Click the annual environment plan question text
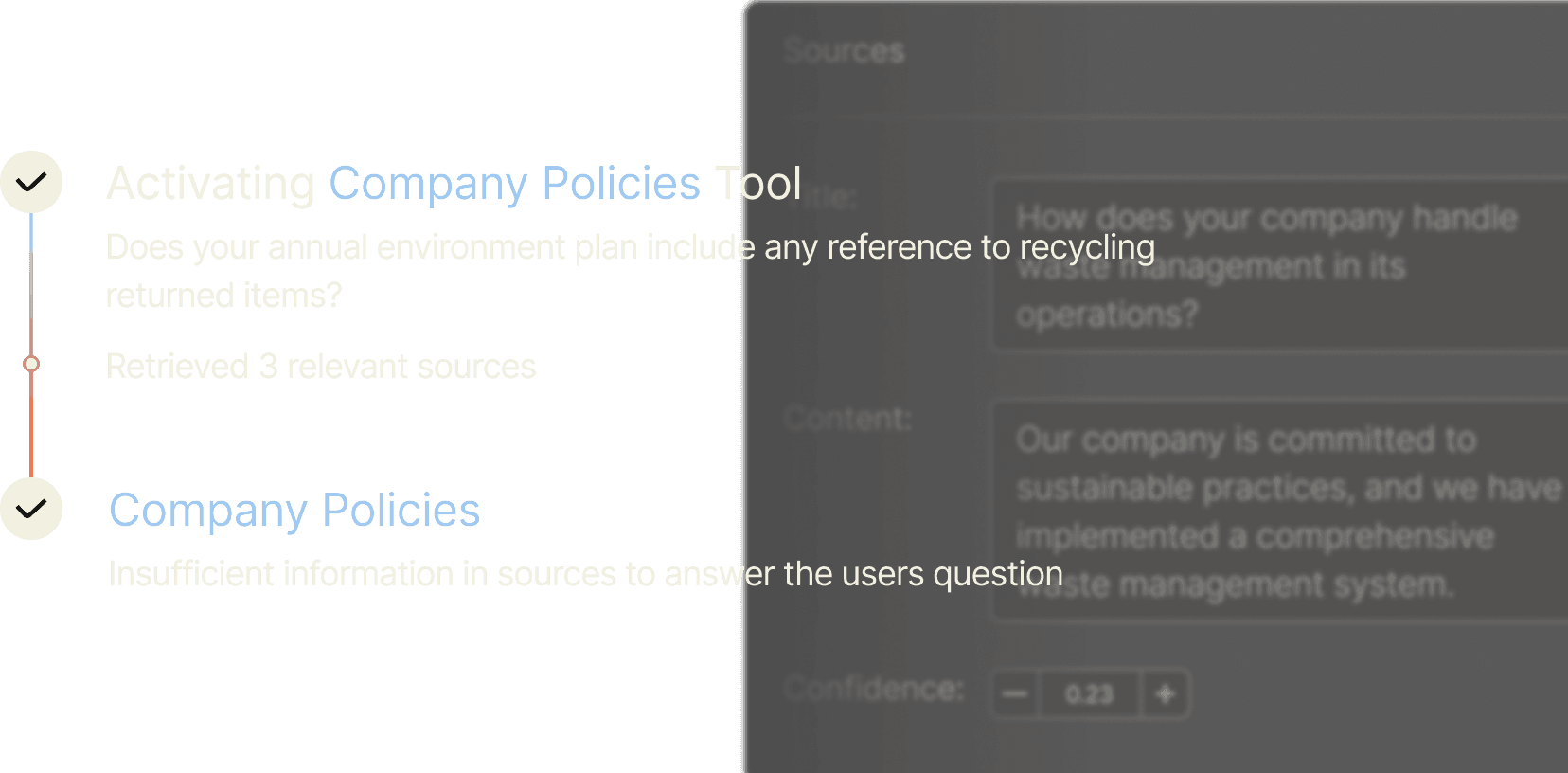This screenshot has height=773, width=1568. pyautogui.click(x=630, y=248)
